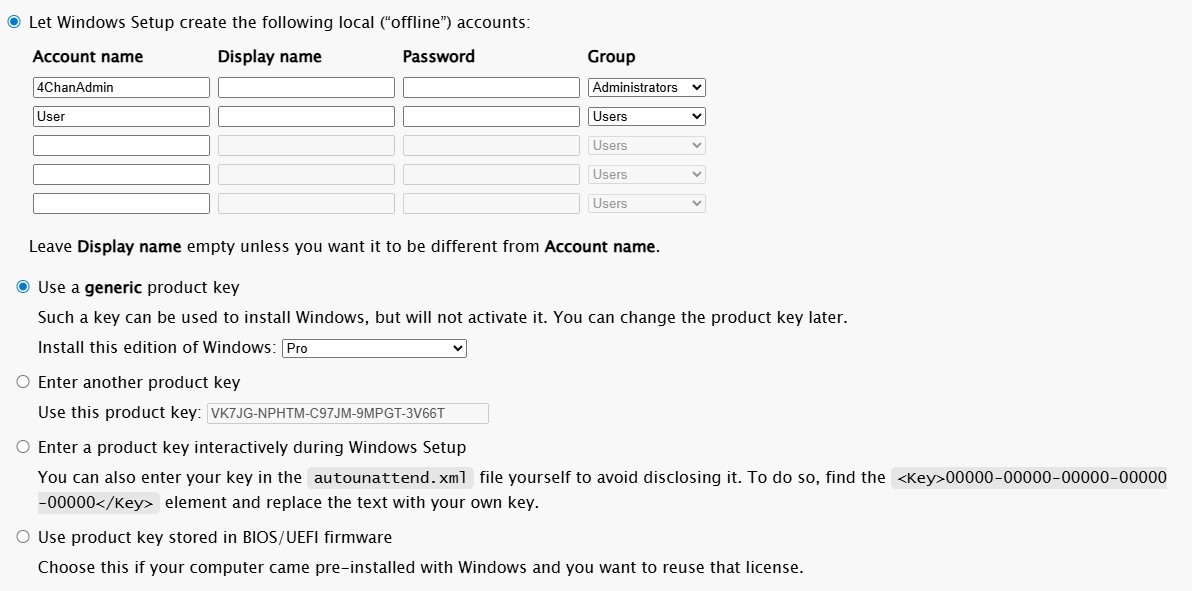Click Display name field for User row
Screen dimensions: 1192x591
tap(306, 116)
